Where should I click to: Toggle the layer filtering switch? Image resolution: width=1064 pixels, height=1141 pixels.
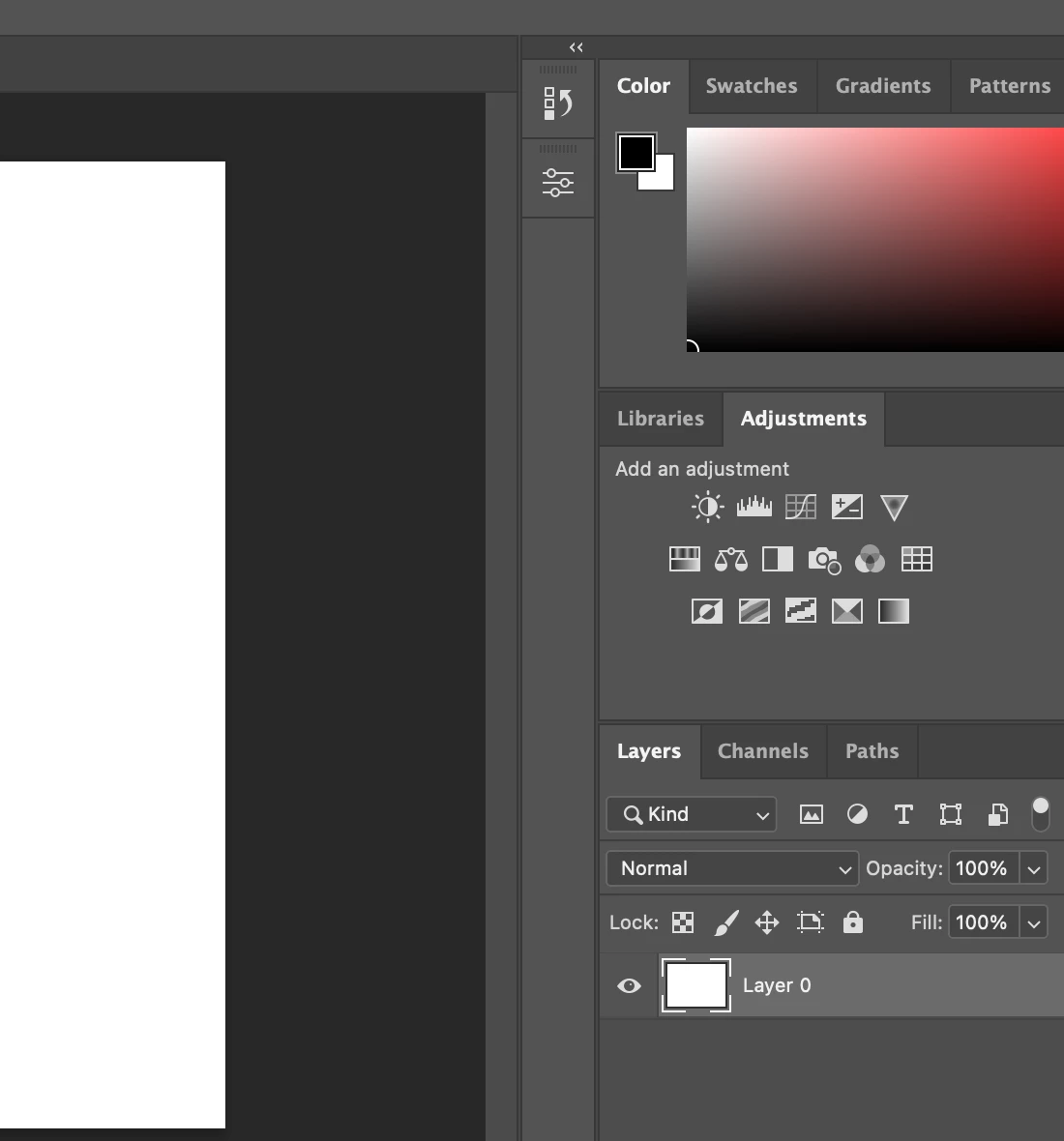click(x=1041, y=814)
